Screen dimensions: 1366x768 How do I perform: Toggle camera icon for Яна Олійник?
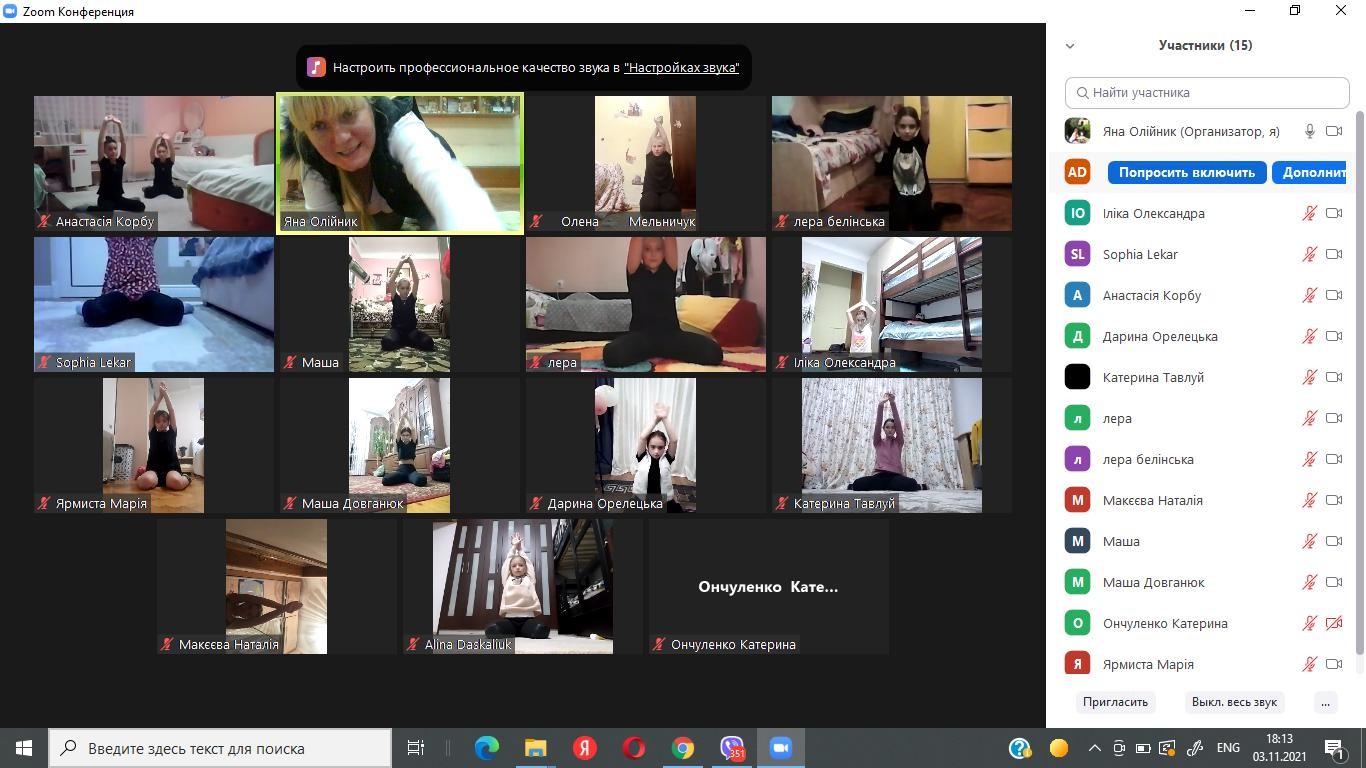(1334, 131)
